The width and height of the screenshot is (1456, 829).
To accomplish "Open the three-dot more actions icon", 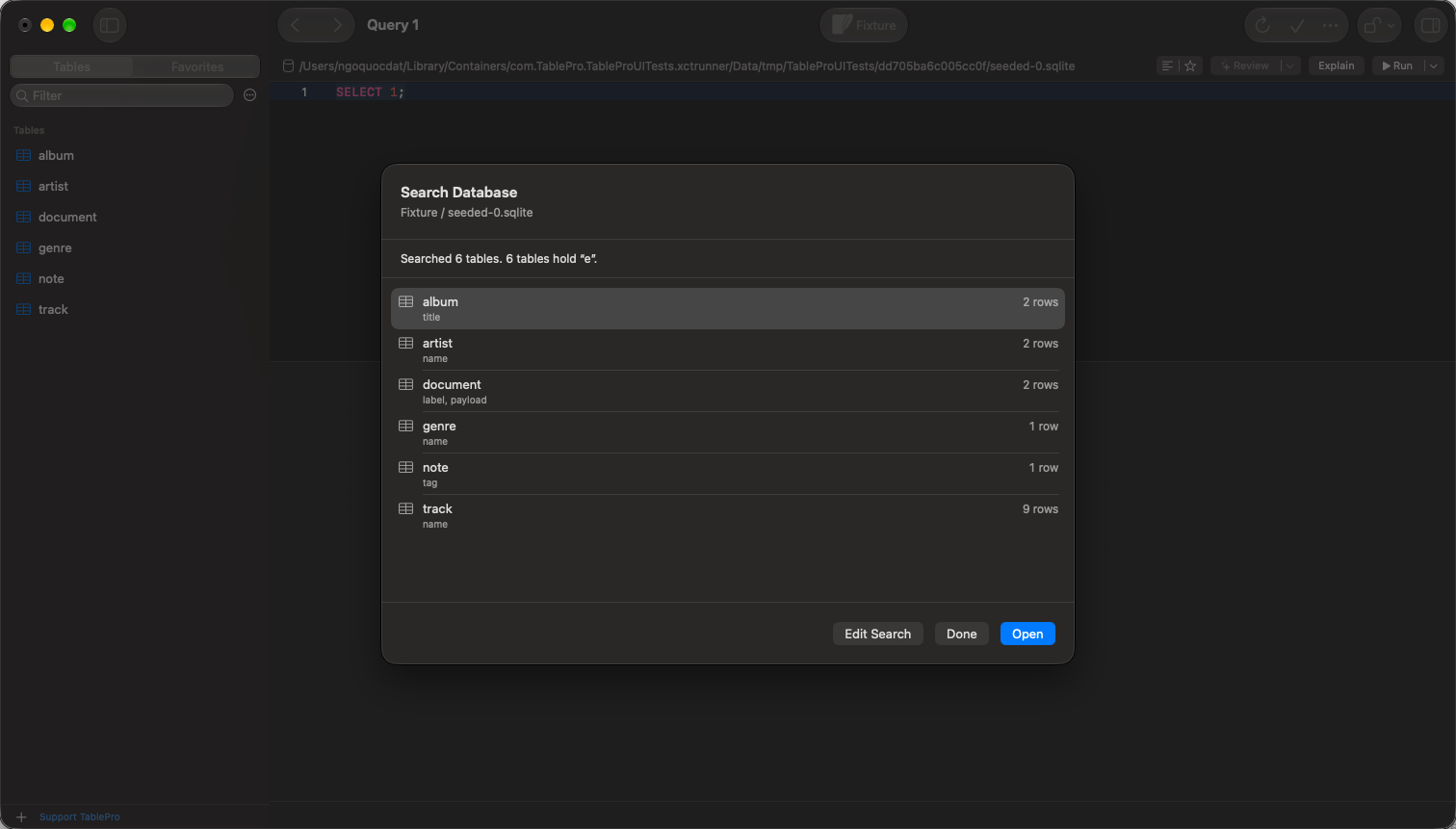I will point(1331,26).
